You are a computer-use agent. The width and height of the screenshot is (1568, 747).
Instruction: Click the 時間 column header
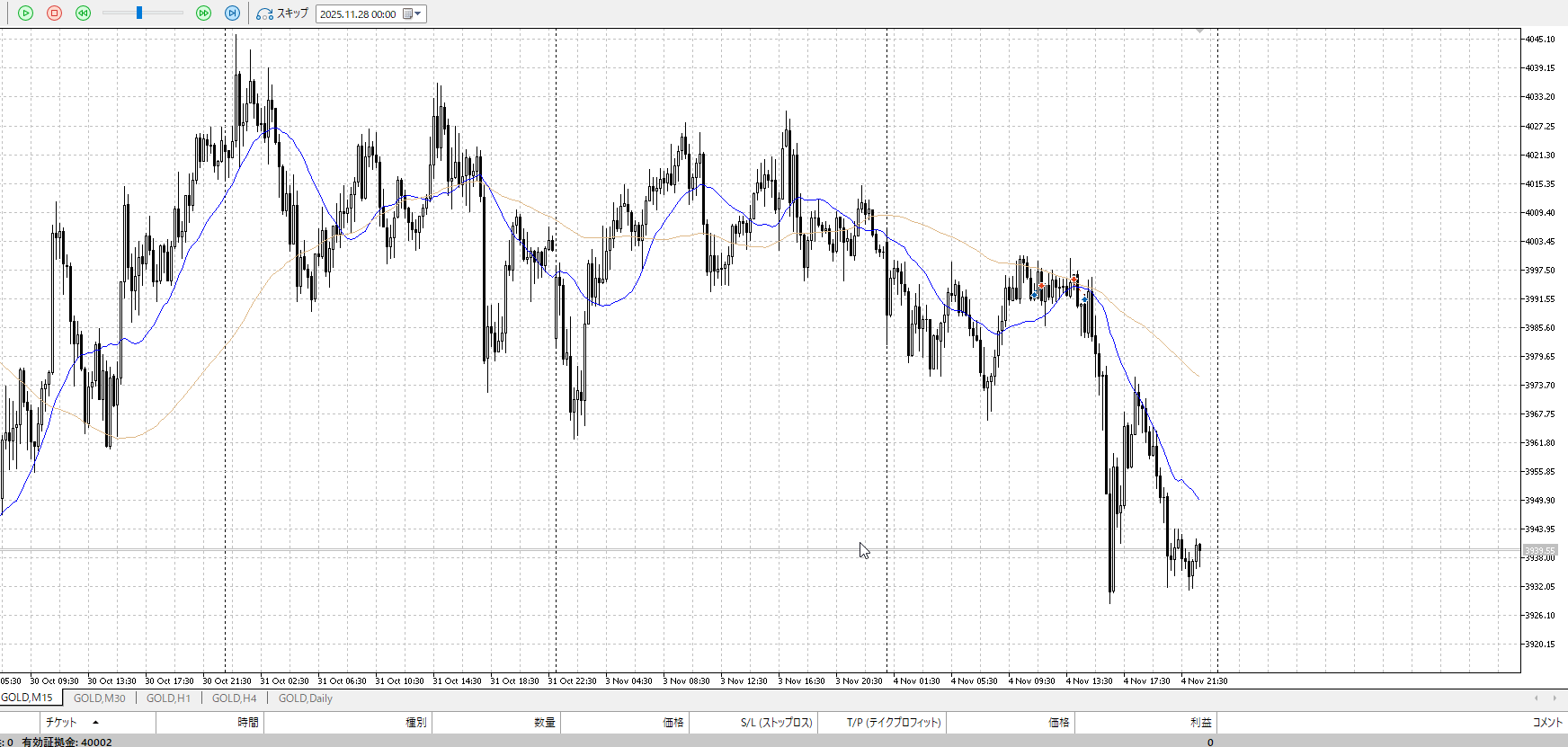pyautogui.click(x=247, y=723)
